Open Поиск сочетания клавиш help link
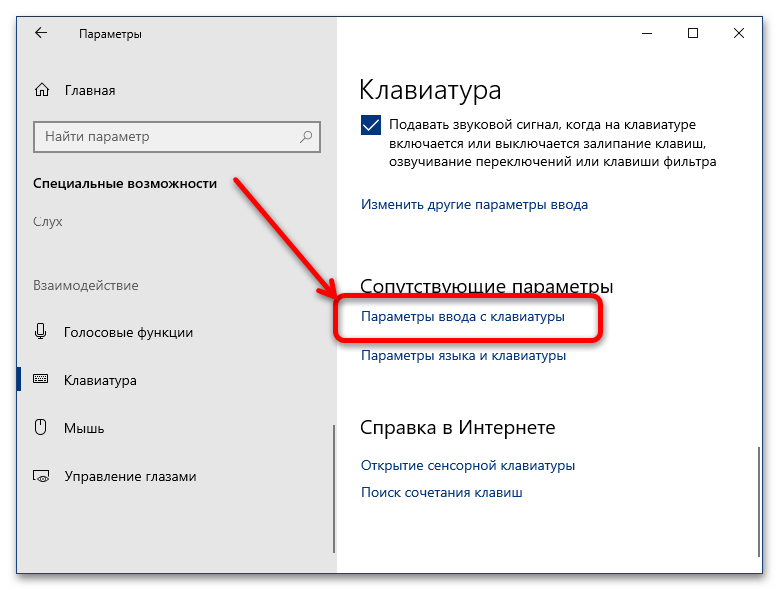779x590 pixels. click(x=441, y=492)
